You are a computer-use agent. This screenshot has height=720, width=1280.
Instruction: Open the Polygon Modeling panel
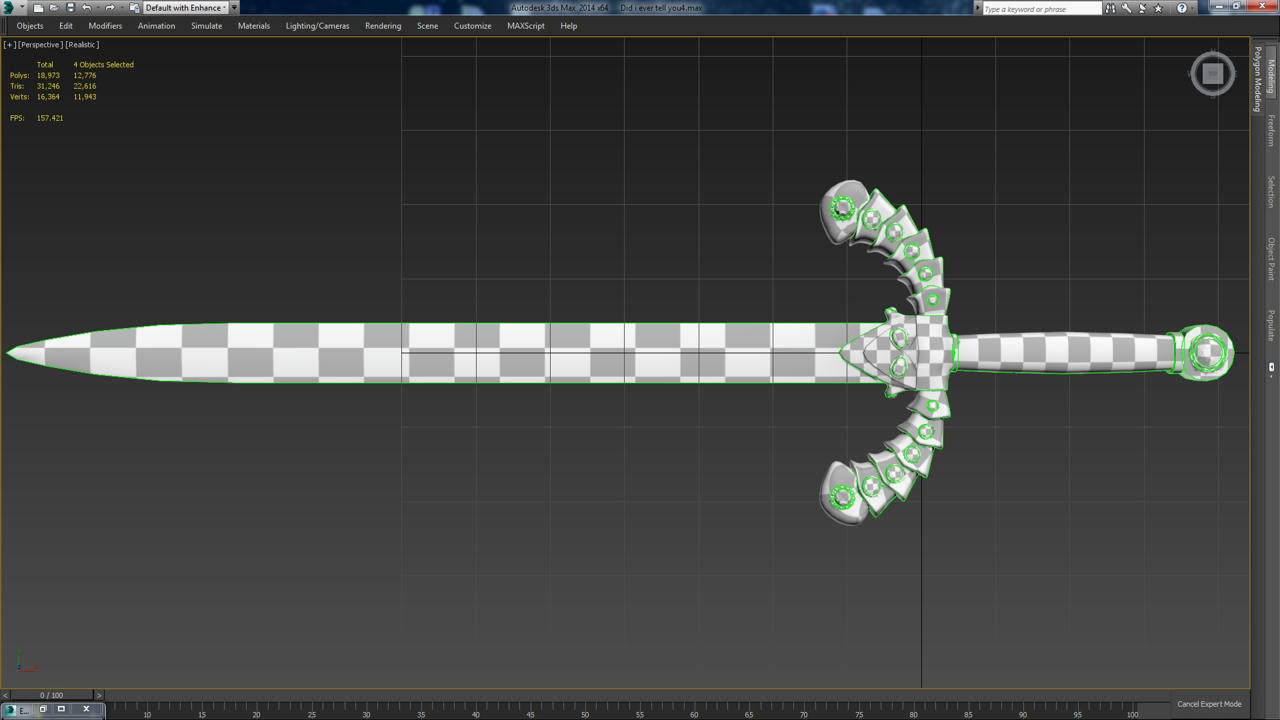tap(1258, 78)
